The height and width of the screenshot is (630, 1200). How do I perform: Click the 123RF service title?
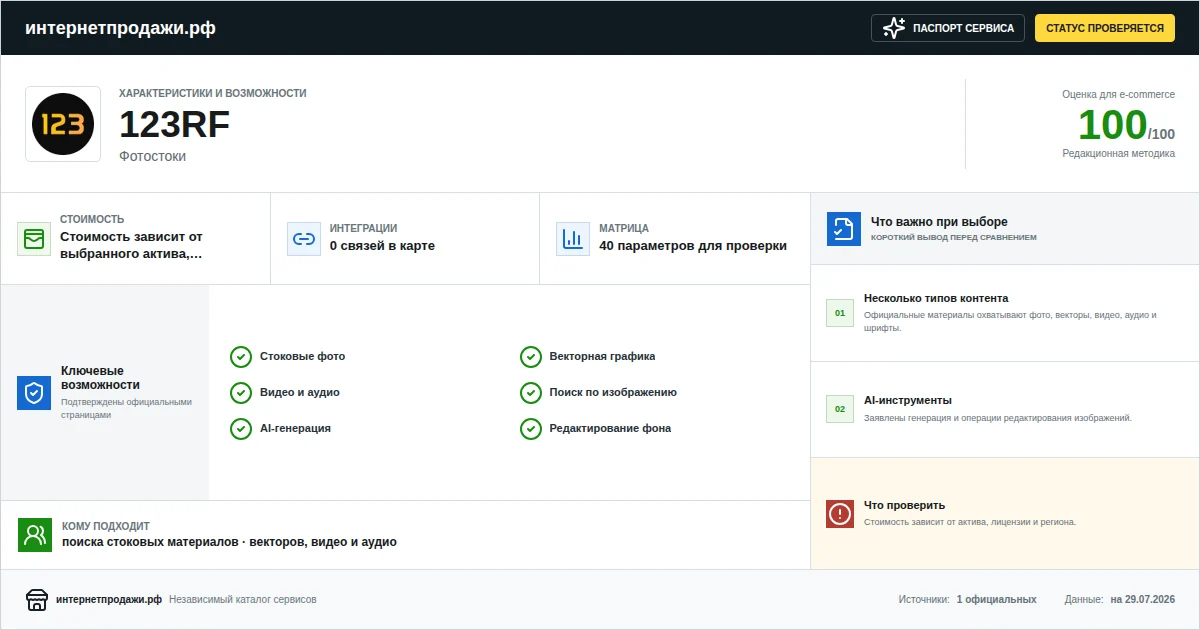pyautogui.click(x=175, y=125)
